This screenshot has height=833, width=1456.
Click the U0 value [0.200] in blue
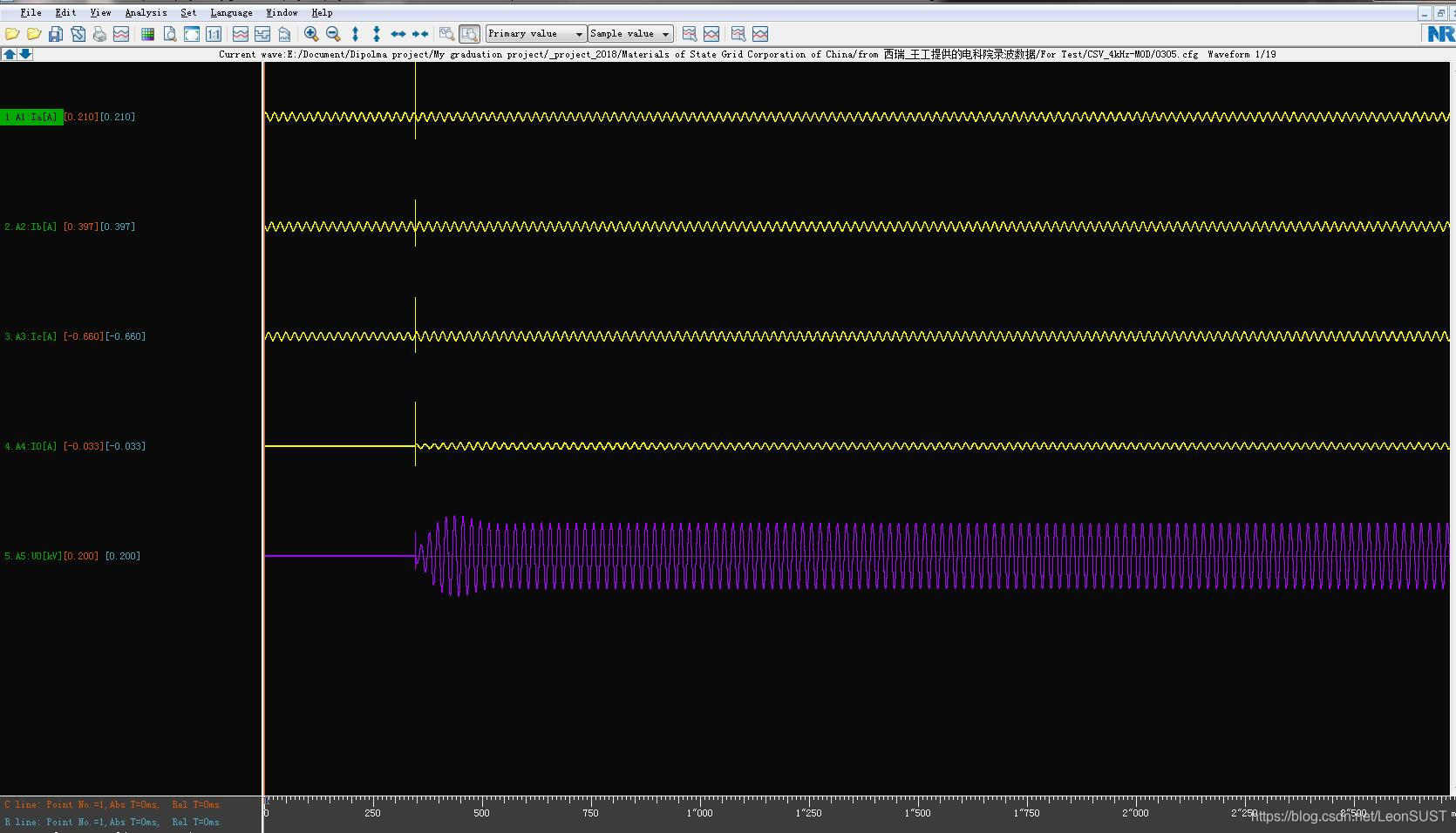[123, 556]
